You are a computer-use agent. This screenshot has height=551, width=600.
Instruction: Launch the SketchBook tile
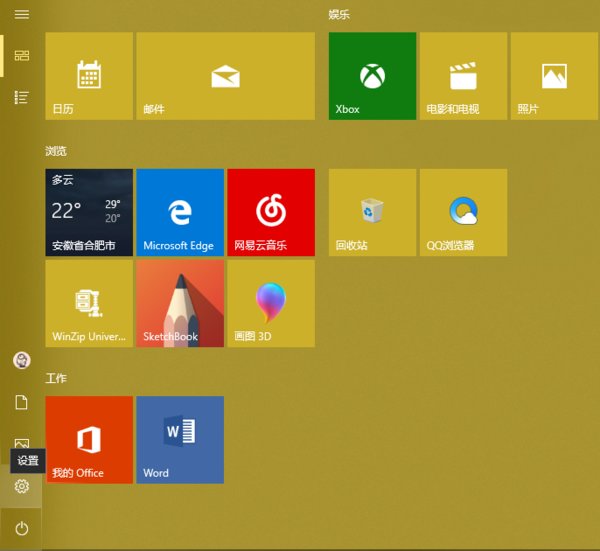click(x=180, y=303)
